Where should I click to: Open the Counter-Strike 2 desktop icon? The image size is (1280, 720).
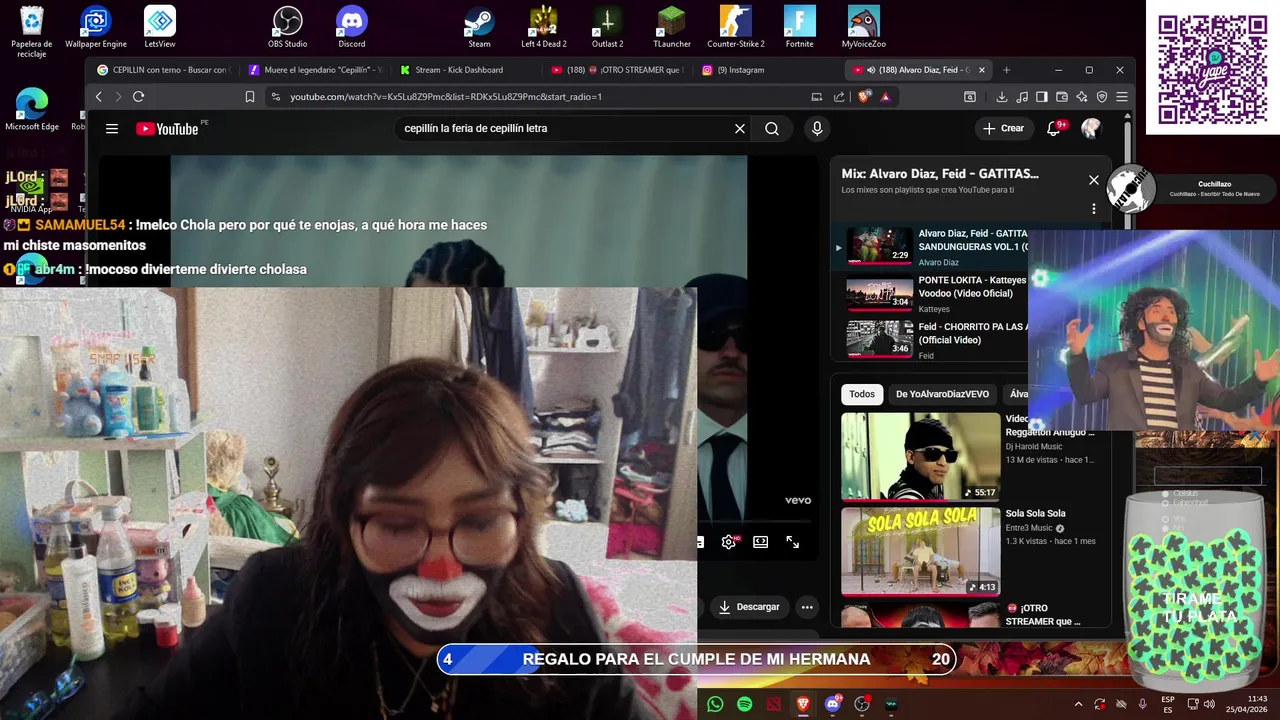(736, 27)
